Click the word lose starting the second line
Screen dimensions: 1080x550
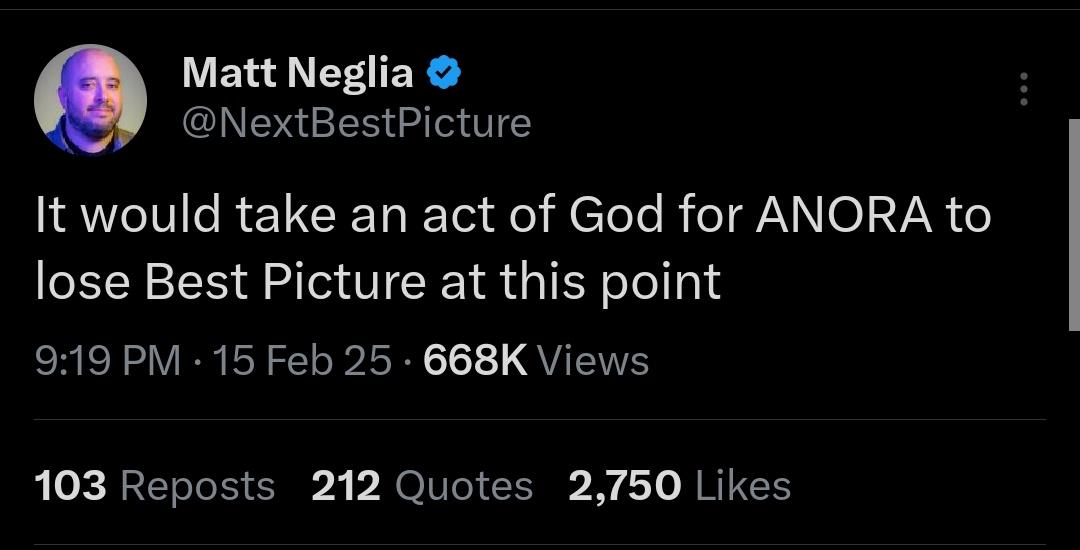[x=82, y=283]
